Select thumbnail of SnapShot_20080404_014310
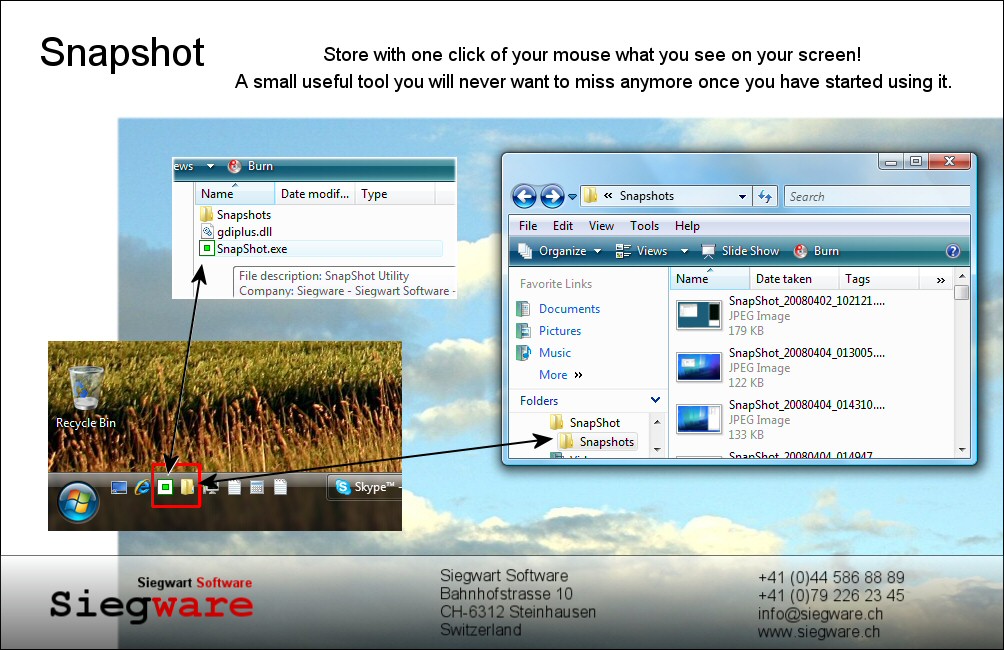The height and width of the screenshot is (650, 1004). click(699, 419)
